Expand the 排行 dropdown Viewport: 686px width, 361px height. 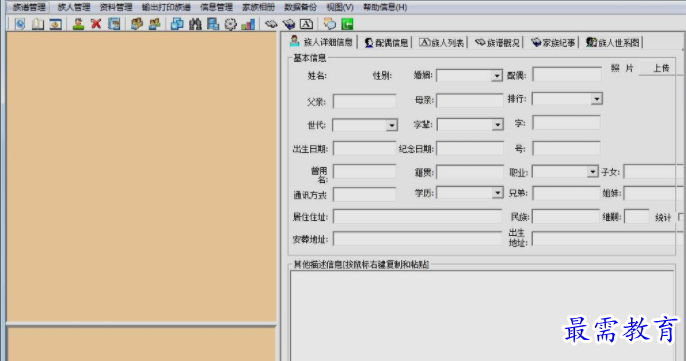[x=597, y=99]
